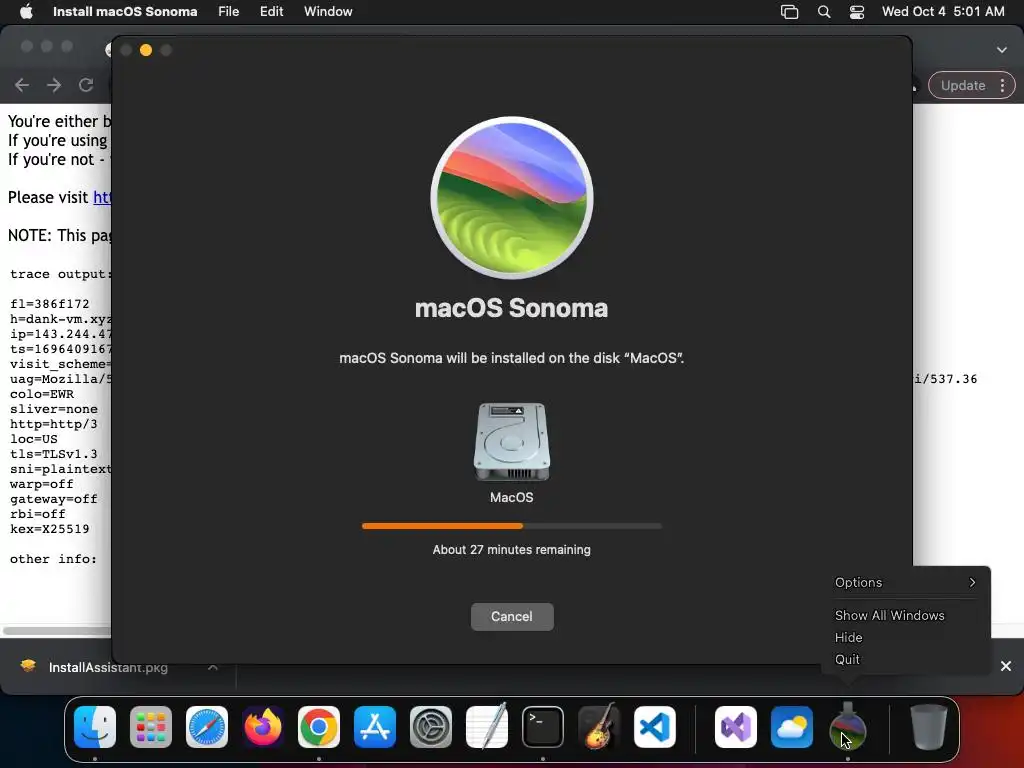Screen dimensions: 1024x768
Task: Open the Weather app Dock icon
Action: [x=792, y=727]
